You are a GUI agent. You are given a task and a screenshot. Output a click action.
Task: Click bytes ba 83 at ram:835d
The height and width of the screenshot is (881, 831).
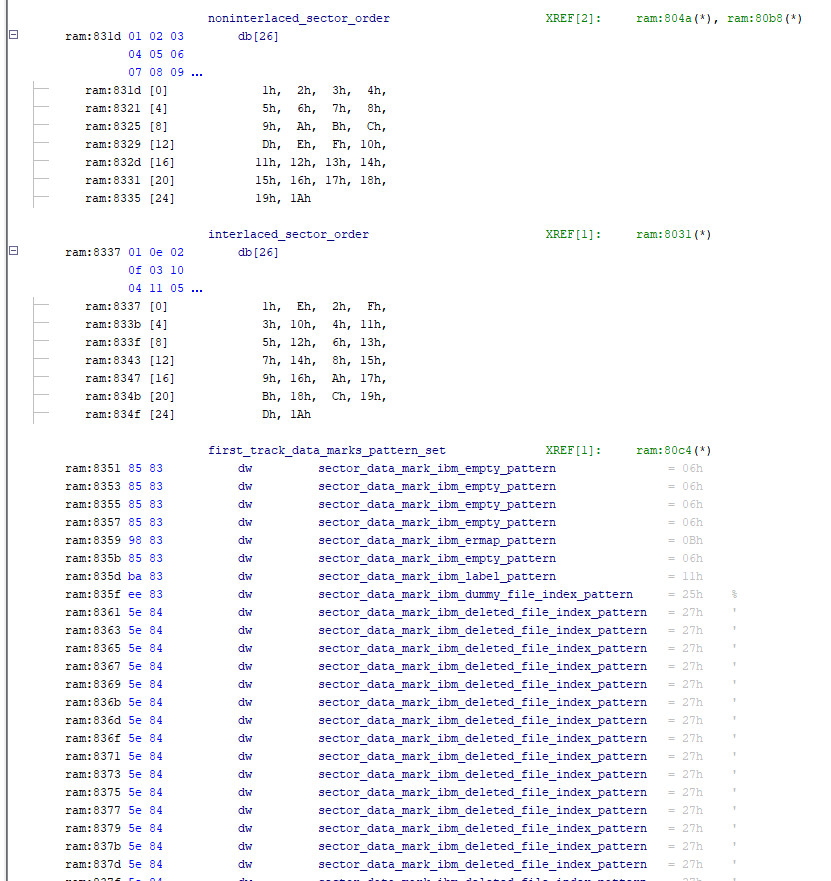coord(146,576)
